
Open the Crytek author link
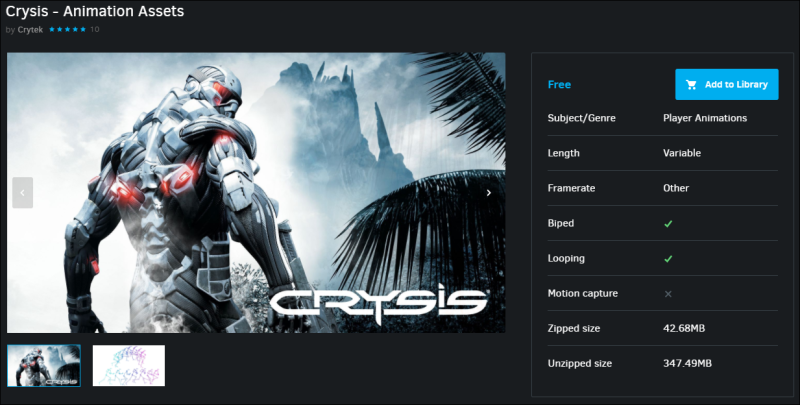30,30
